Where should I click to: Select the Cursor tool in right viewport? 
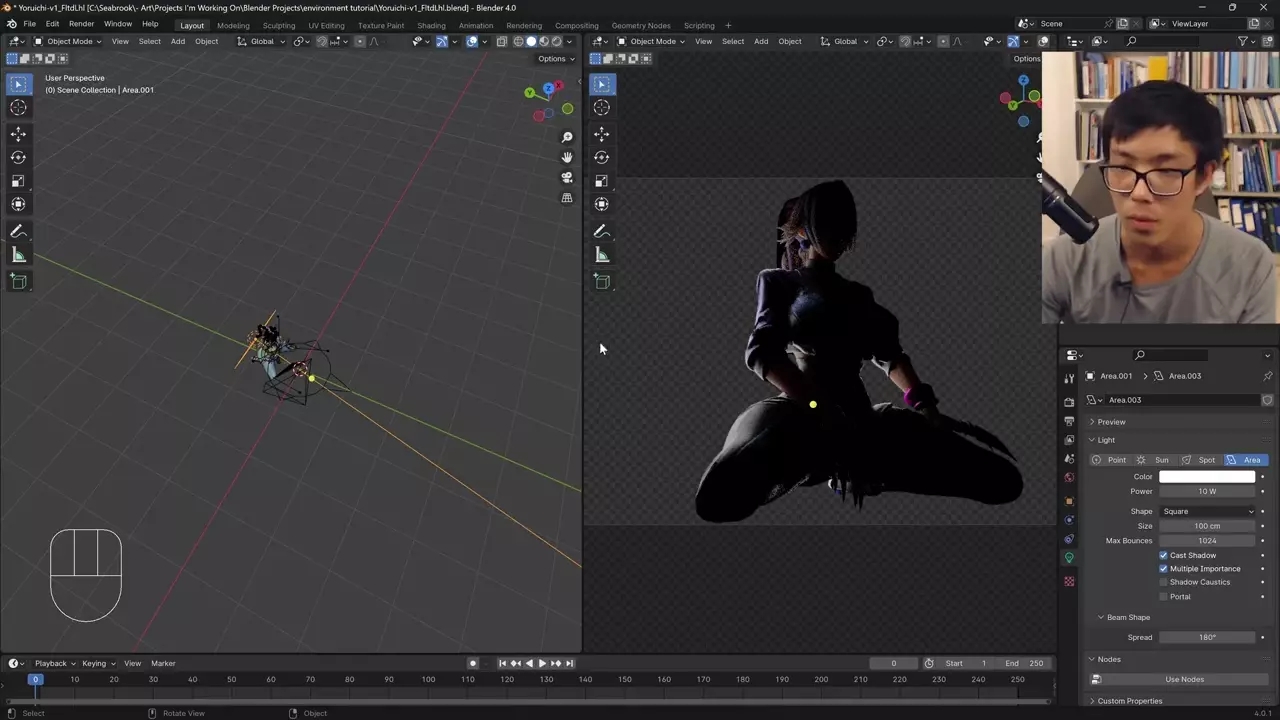click(x=601, y=108)
